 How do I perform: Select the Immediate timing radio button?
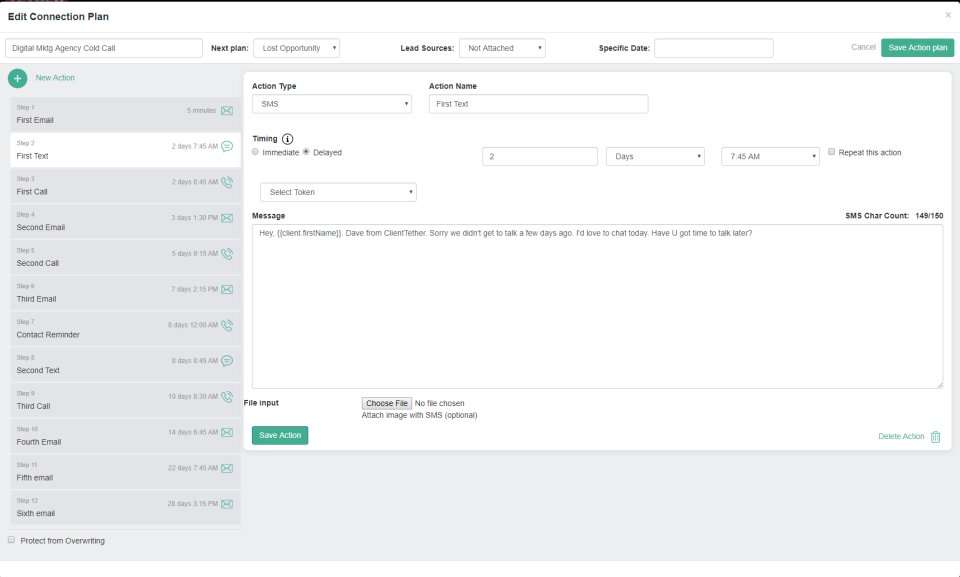tap(257, 153)
